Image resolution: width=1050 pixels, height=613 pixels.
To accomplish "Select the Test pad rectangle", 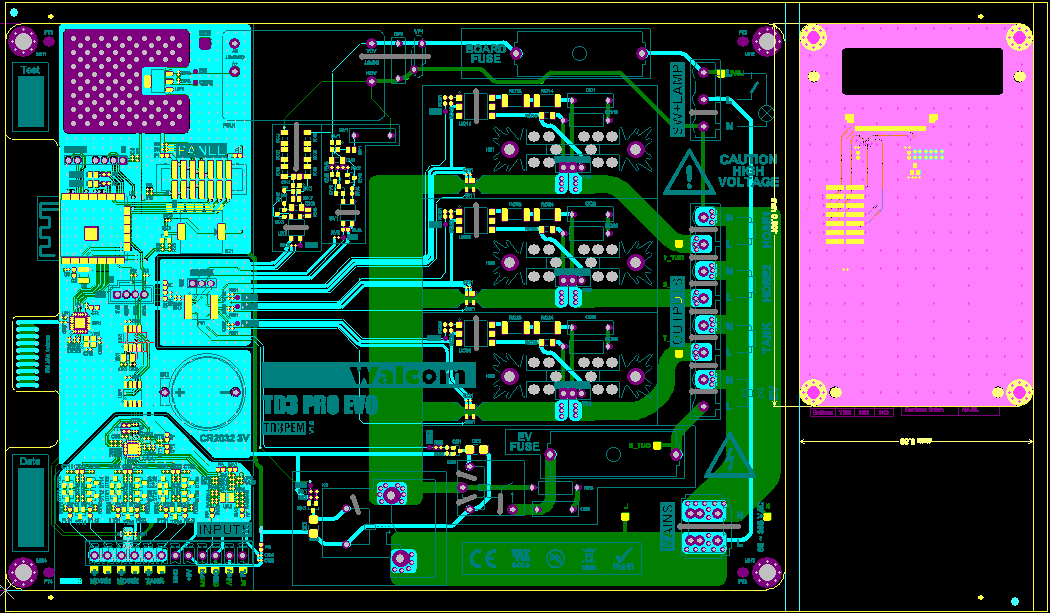I will click(31, 101).
